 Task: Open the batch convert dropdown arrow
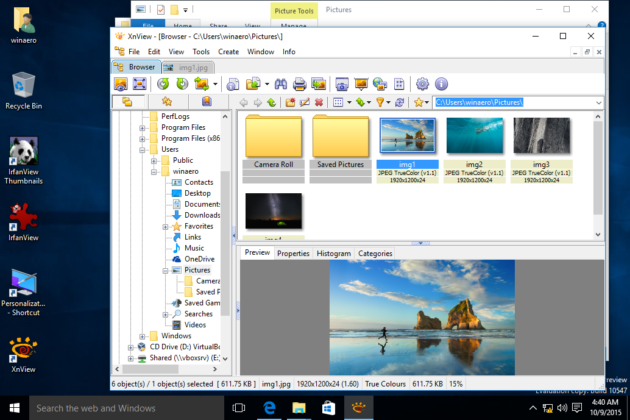pyautogui.click(x=267, y=84)
